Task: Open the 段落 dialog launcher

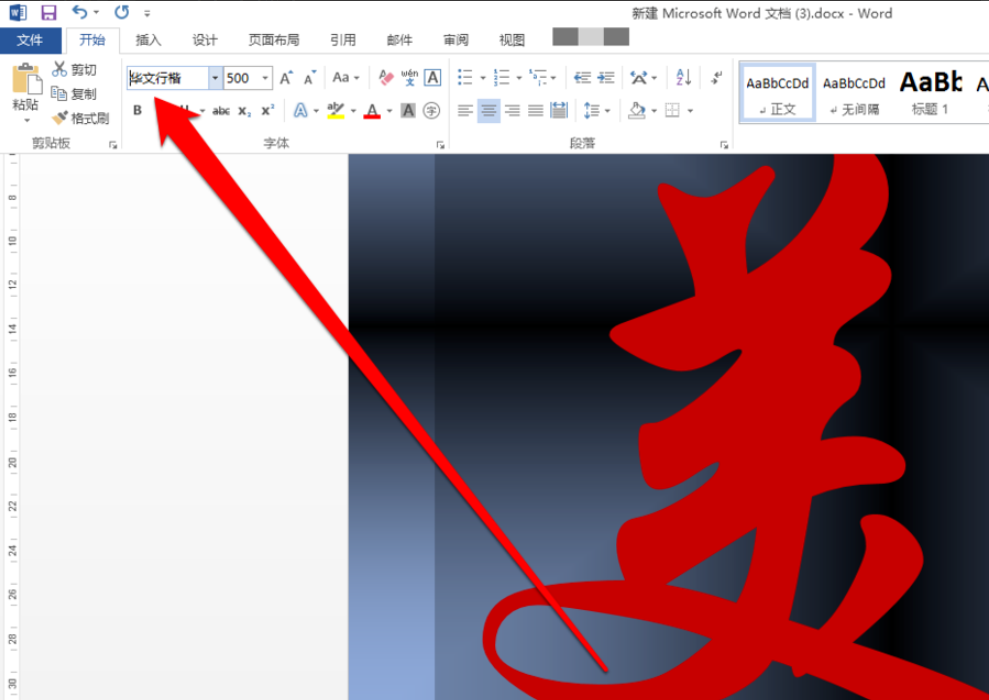Action: pos(724,145)
